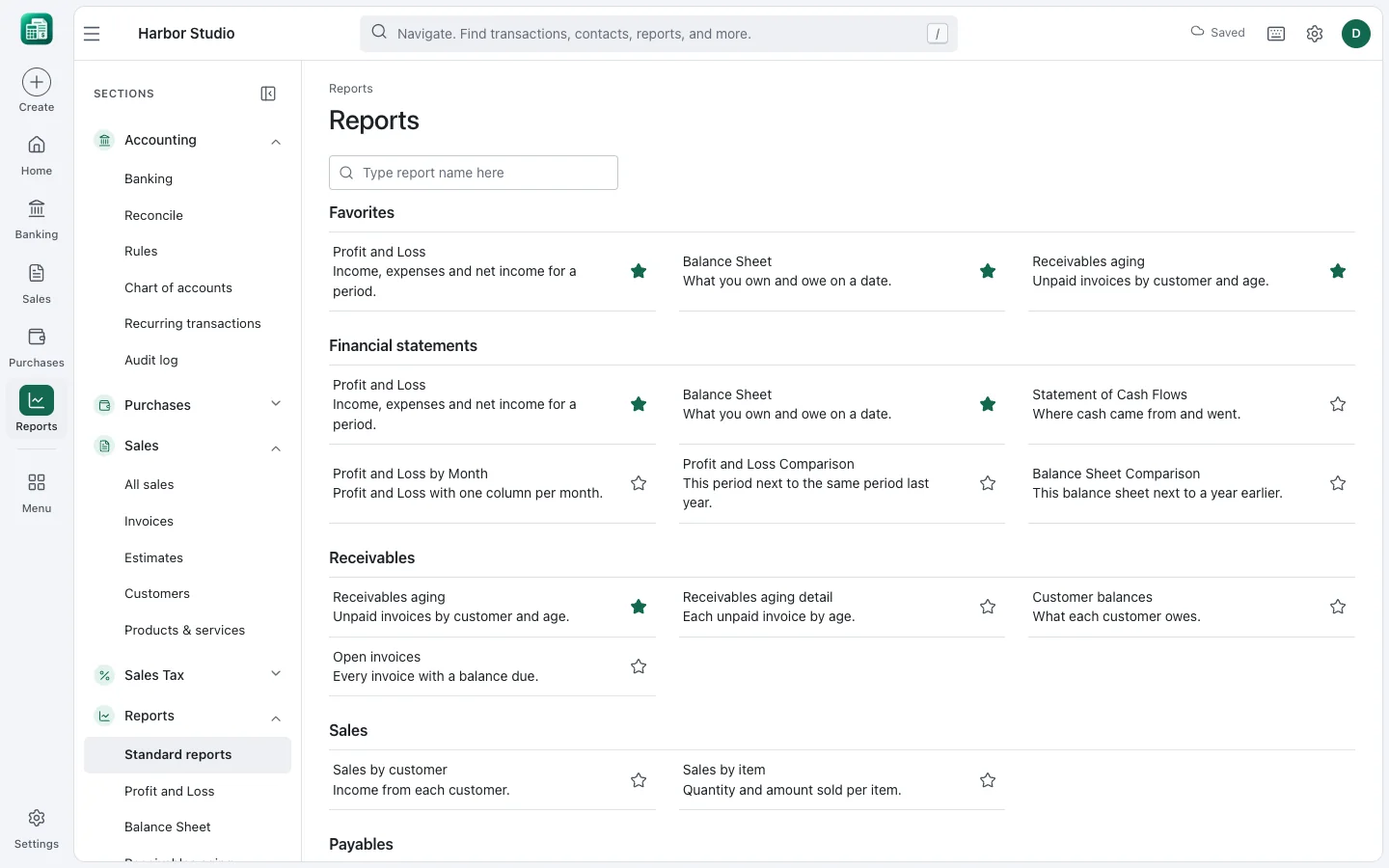Expand the Sales Tax section

point(276,674)
